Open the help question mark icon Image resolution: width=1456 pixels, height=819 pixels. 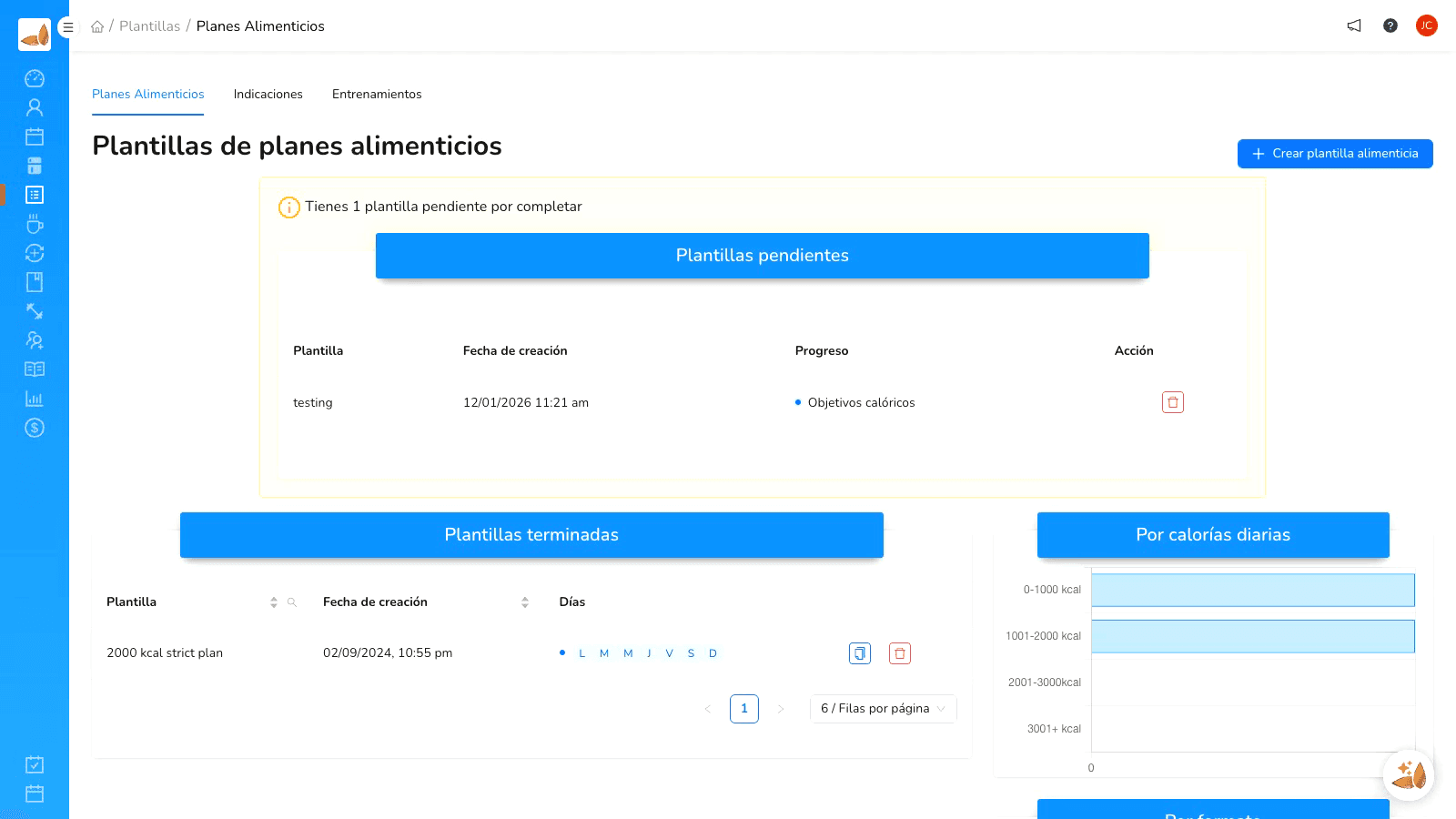(1390, 25)
